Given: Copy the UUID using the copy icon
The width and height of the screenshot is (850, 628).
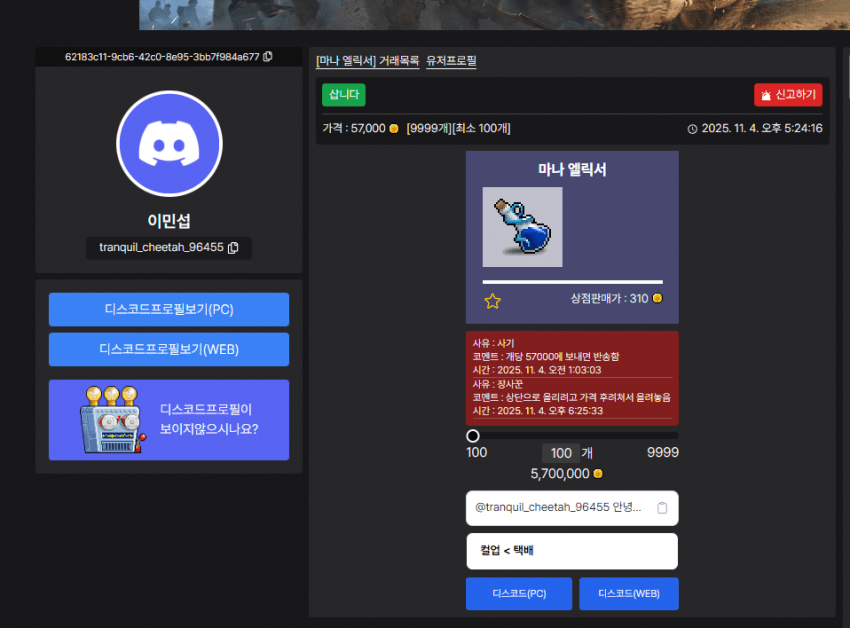Looking at the screenshot, I should click(x=268, y=57).
